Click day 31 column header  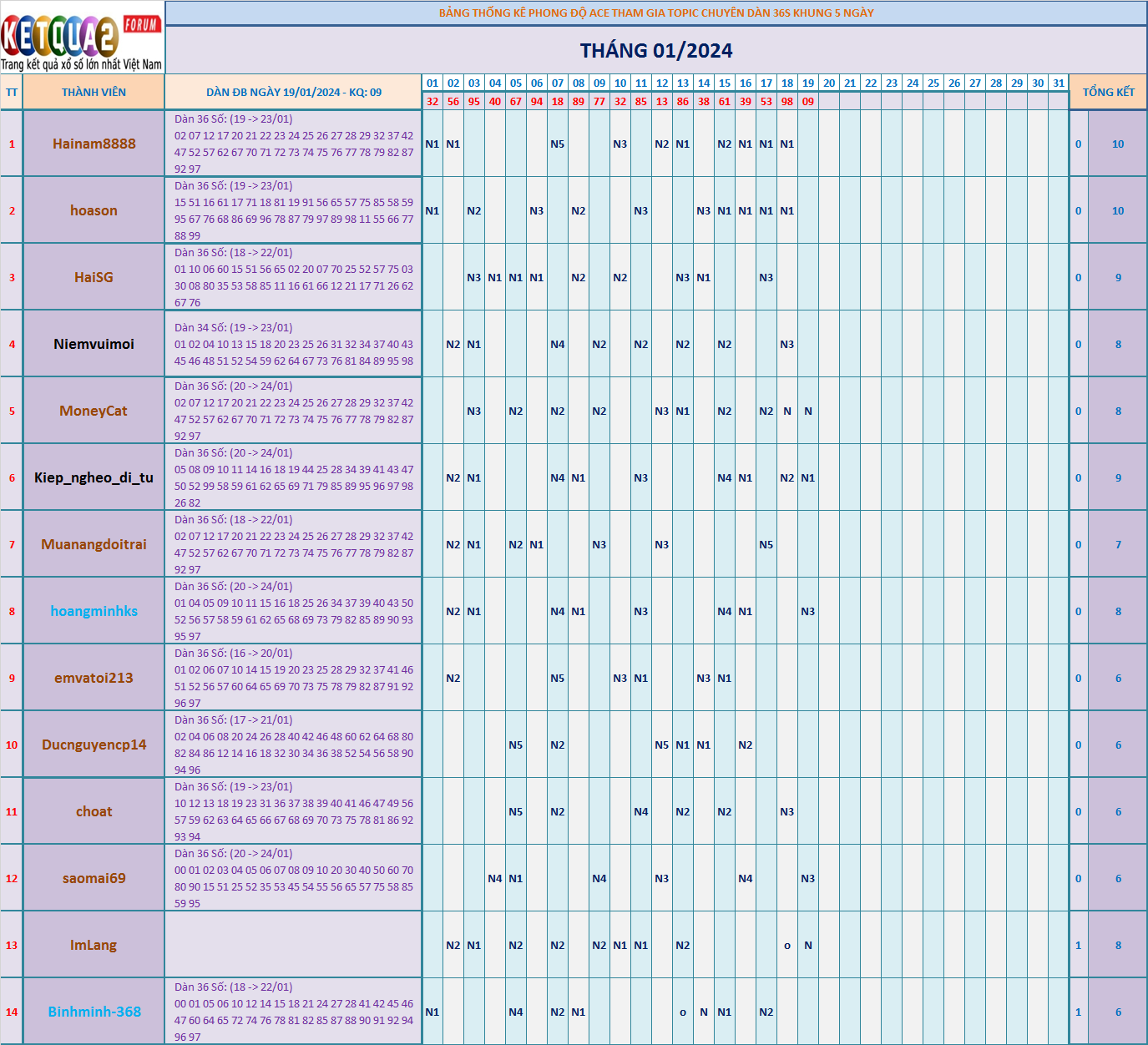[x=1059, y=83]
